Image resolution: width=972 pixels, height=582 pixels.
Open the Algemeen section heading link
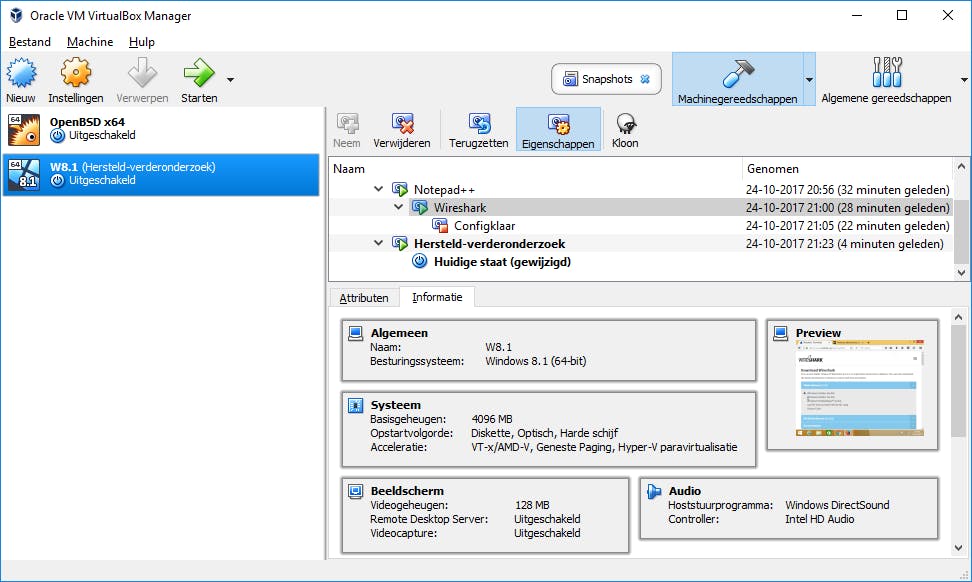click(x=399, y=333)
